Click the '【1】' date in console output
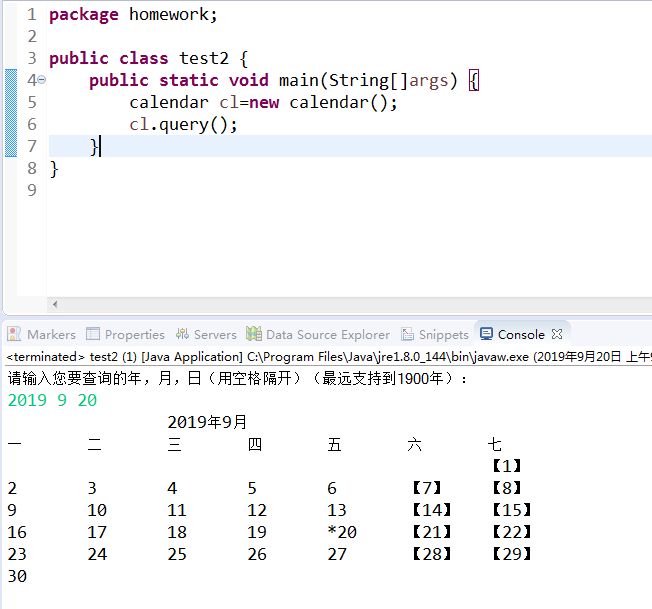Screen dimensions: 652x609 tap(506, 466)
